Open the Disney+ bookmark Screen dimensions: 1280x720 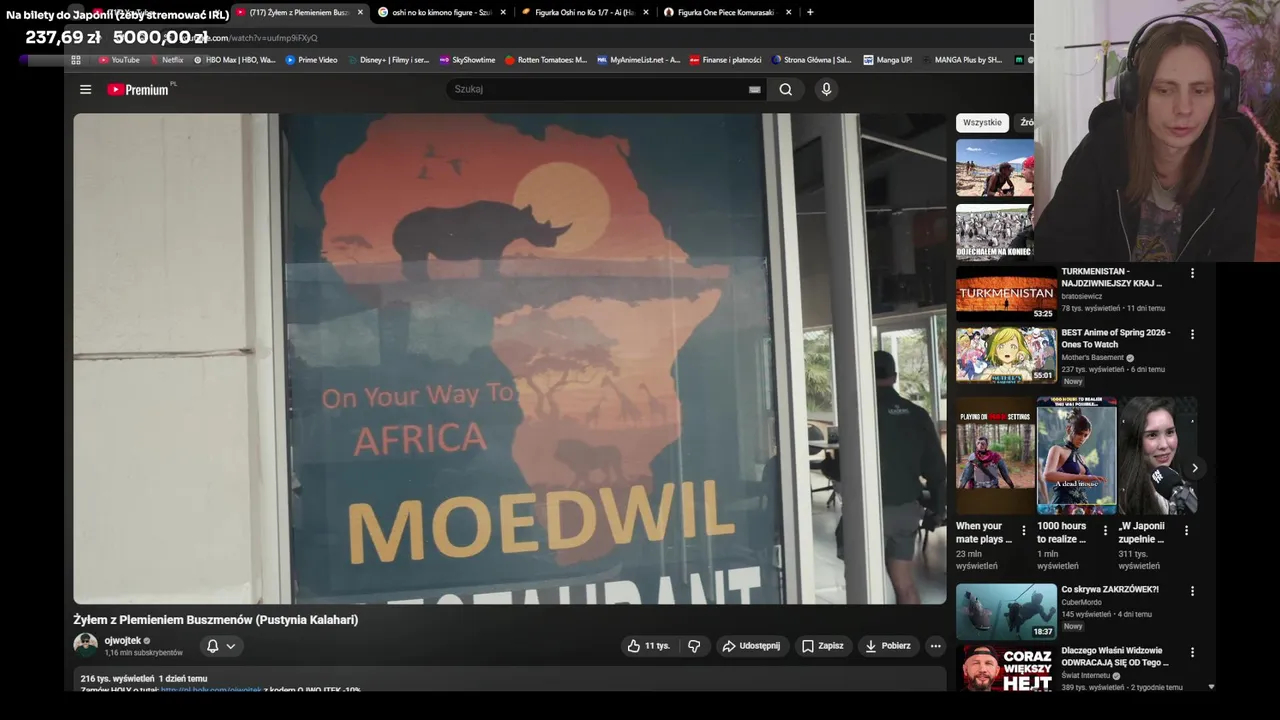(x=388, y=60)
